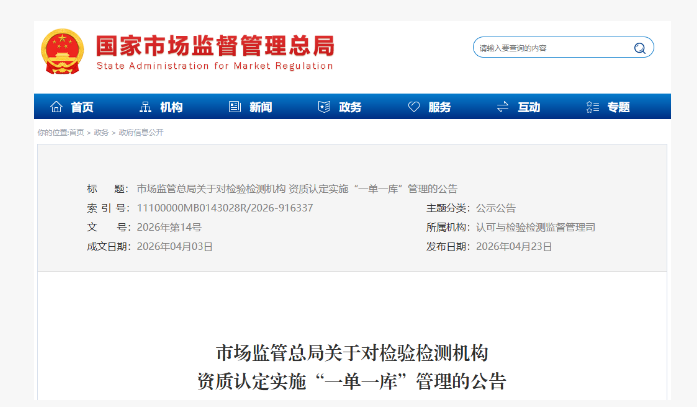
Task: Click heading line 资质认定实施“一单一库”管理的公告
Action: pyautogui.click(x=352, y=381)
